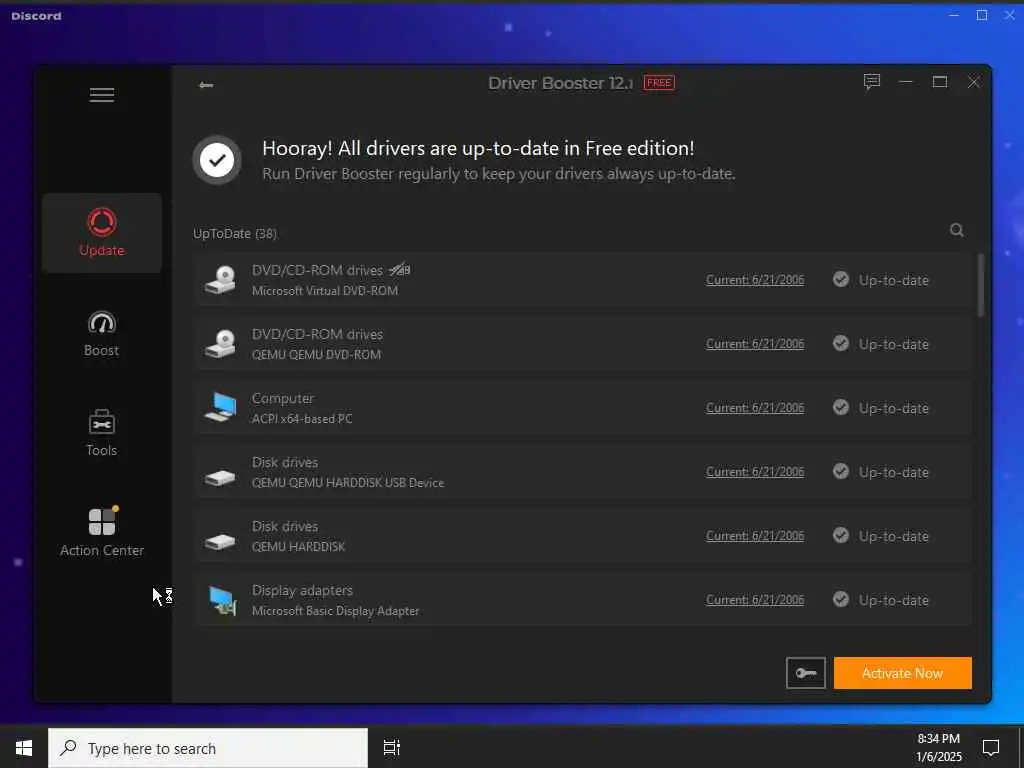The image size is (1024, 768).
Task: Open Task View on the taskbar
Action: (x=392, y=748)
